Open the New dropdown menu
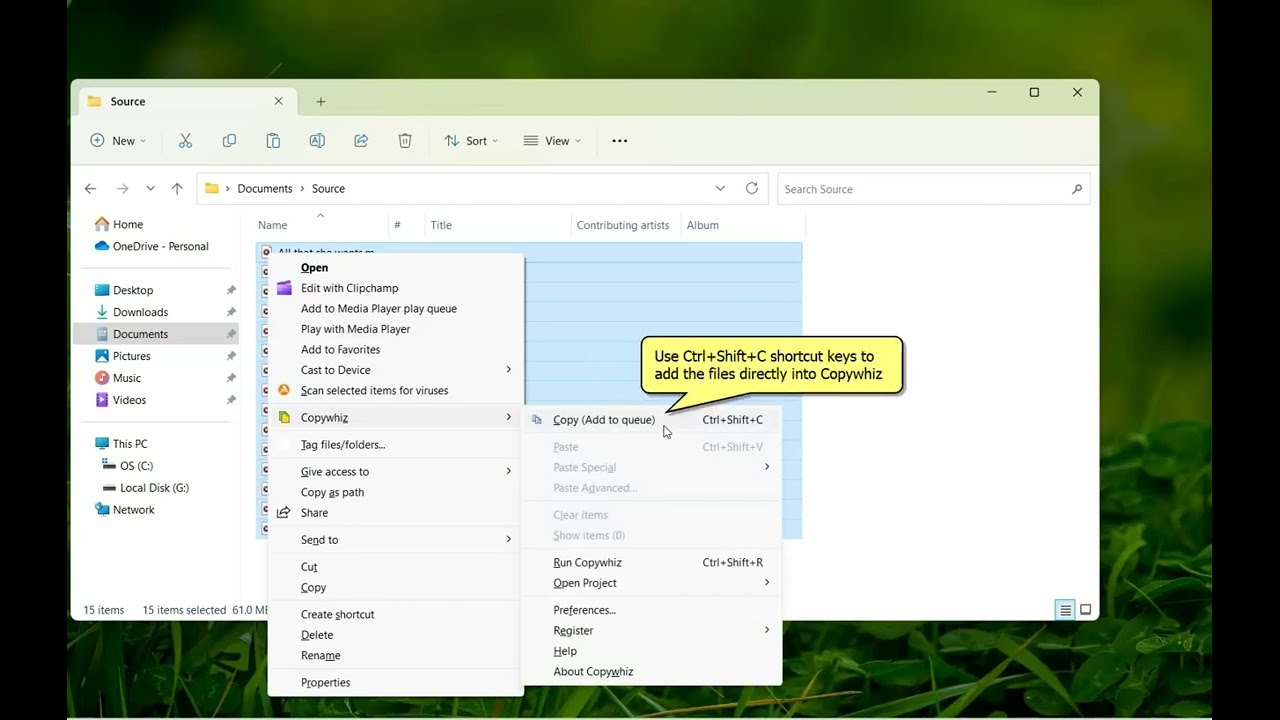 coord(118,141)
